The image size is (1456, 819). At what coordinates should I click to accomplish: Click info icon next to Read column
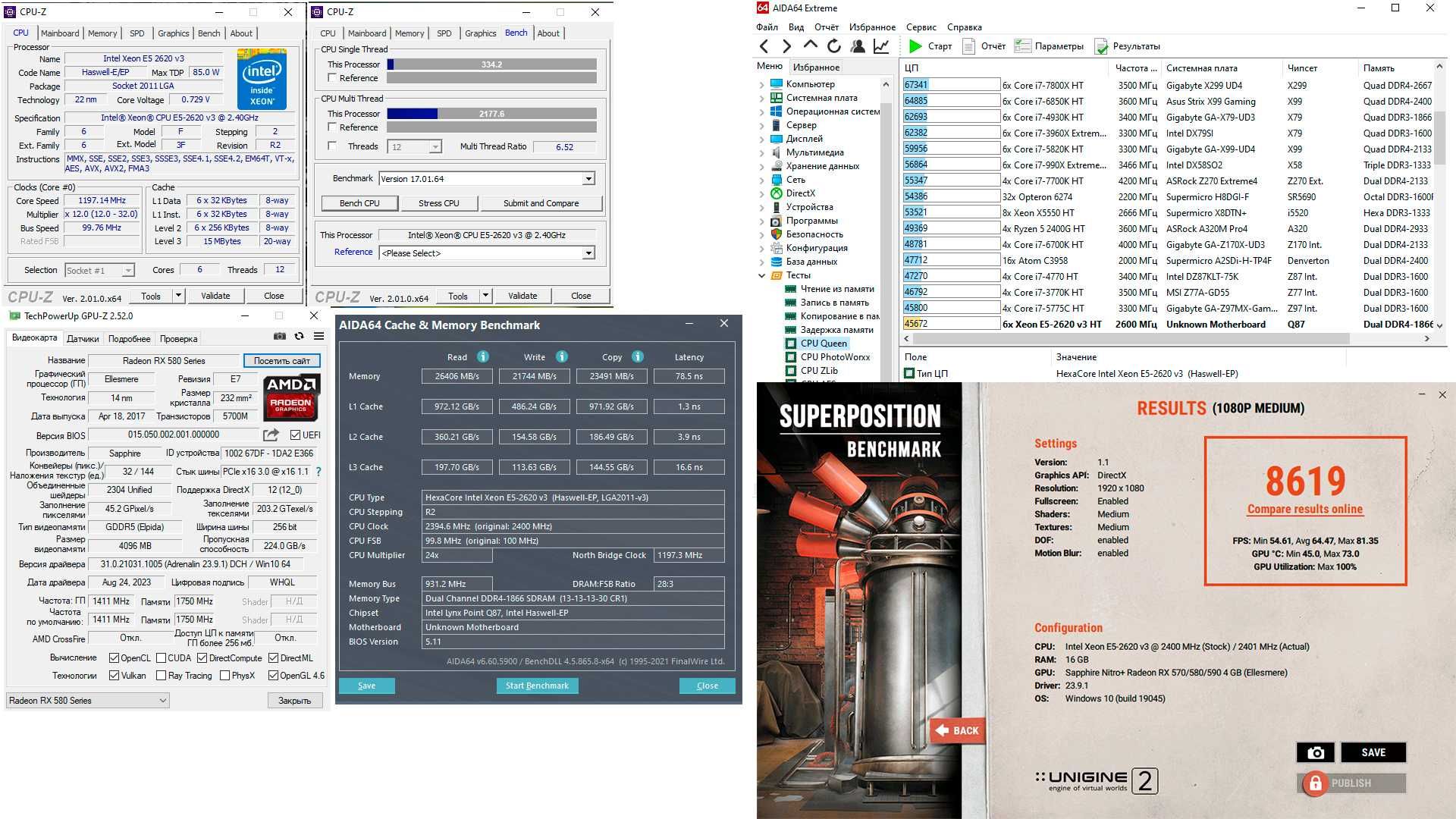(x=482, y=356)
